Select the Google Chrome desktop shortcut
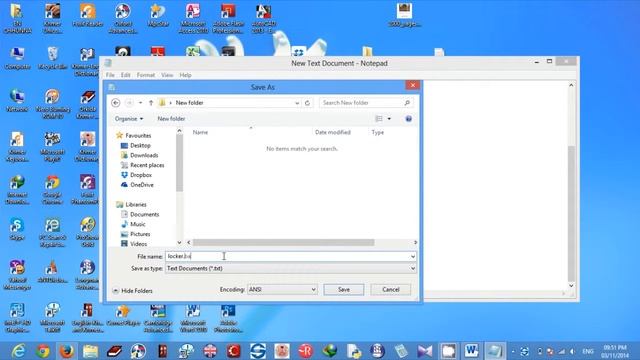This screenshot has width=640, height=360. pos(52,190)
